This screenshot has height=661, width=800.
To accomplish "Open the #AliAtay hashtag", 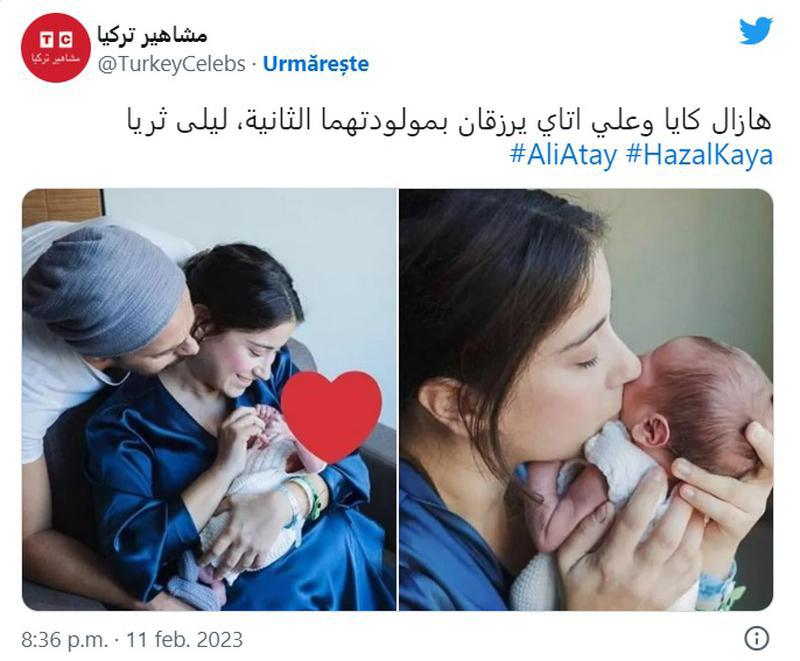I will (564, 154).
